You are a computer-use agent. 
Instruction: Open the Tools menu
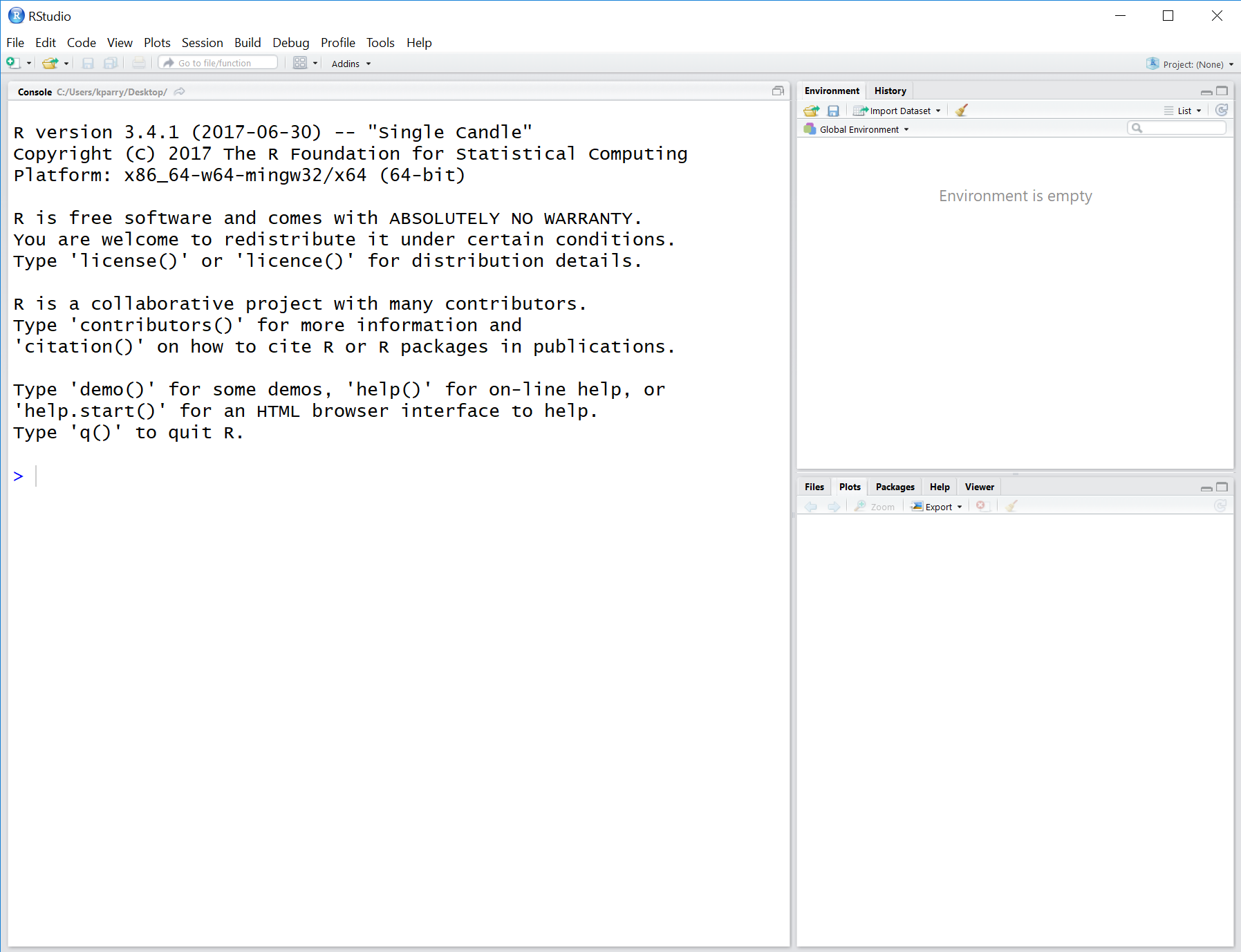pyautogui.click(x=380, y=43)
